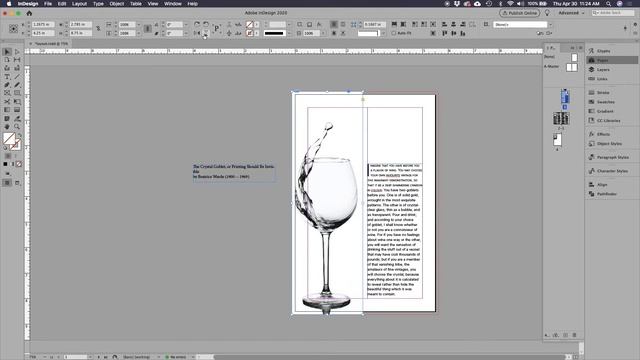The height and width of the screenshot is (360, 640).
Task: Select the Zoom tool
Action: tap(17, 127)
